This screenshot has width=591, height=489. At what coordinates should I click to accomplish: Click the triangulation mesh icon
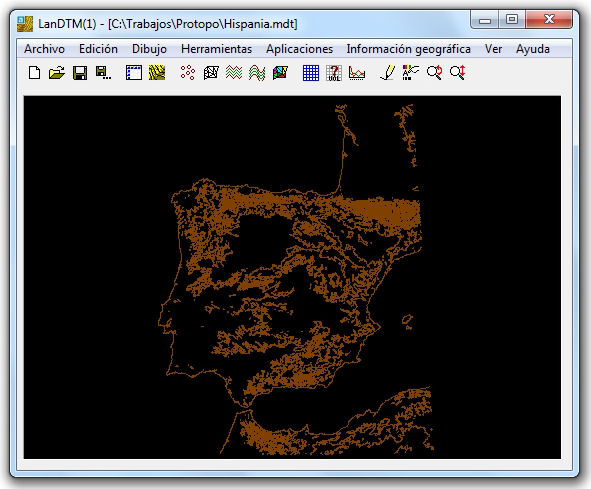click(211, 72)
